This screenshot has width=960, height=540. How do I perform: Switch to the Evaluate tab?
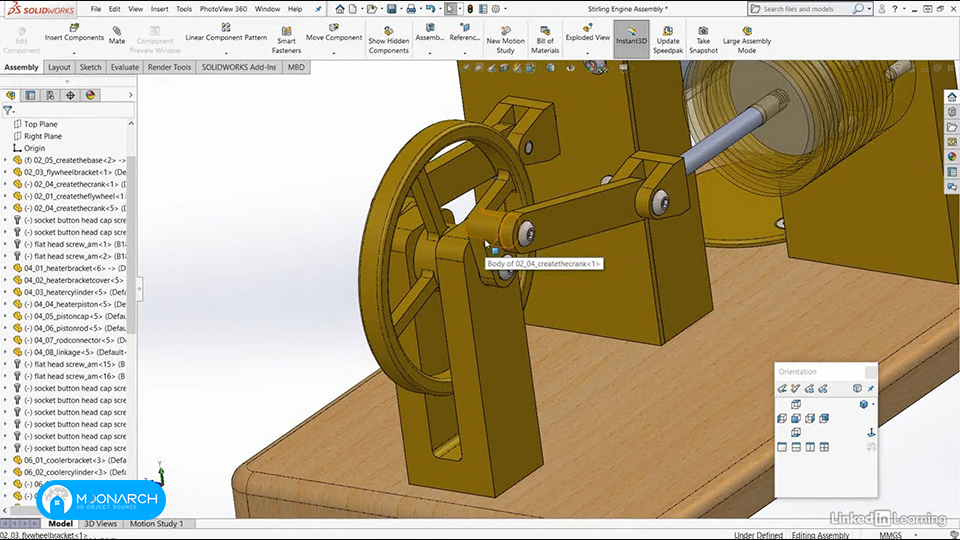tap(124, 67)
